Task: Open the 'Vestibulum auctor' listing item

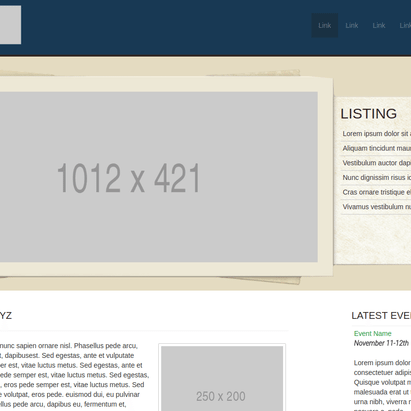Action: [376, 163]
